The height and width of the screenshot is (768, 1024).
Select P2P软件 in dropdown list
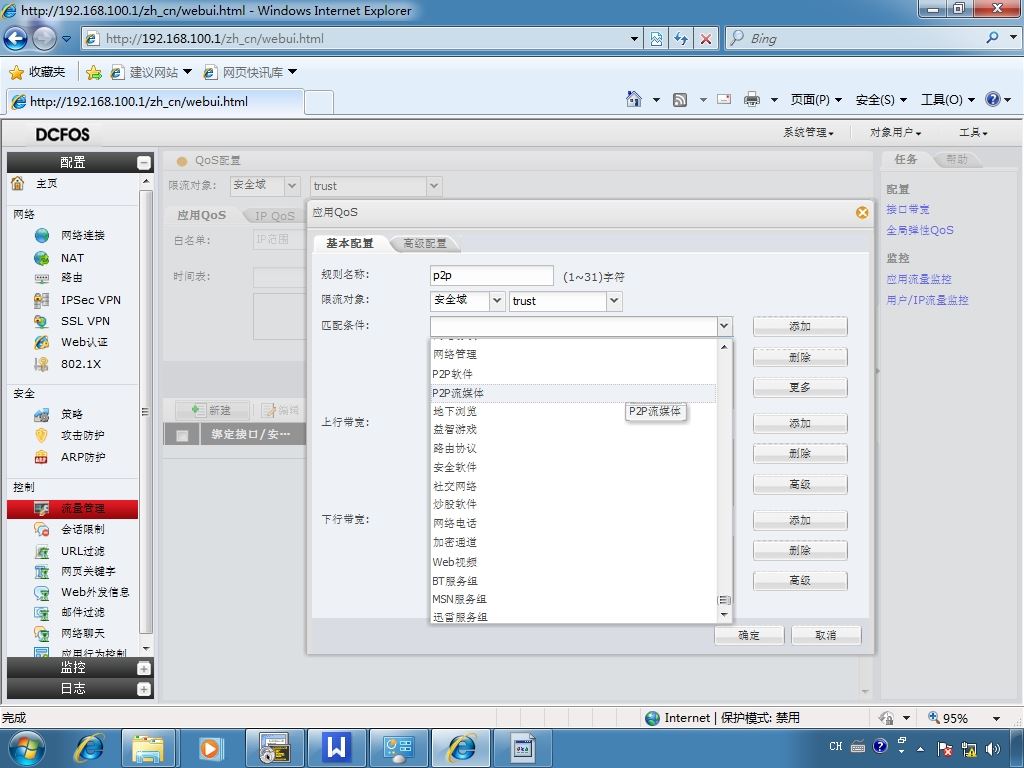pos(573,374)
